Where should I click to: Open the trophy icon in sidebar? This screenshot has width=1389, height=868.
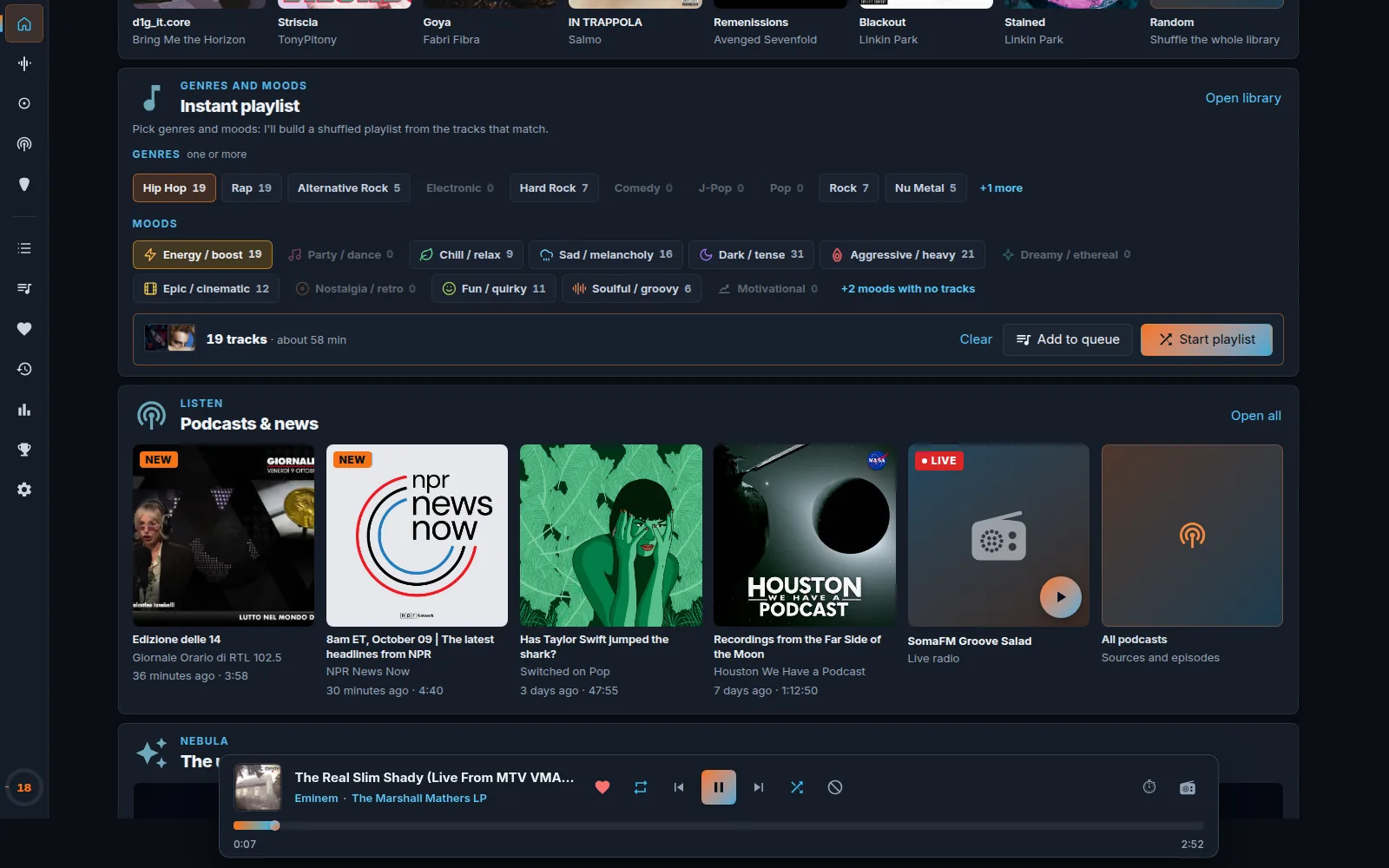(x=24, y=450)
